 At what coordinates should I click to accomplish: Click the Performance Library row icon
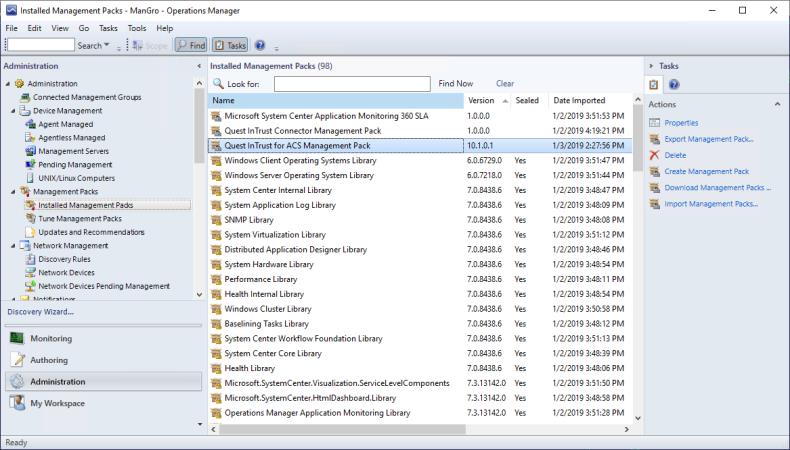[x=216, y=280]
